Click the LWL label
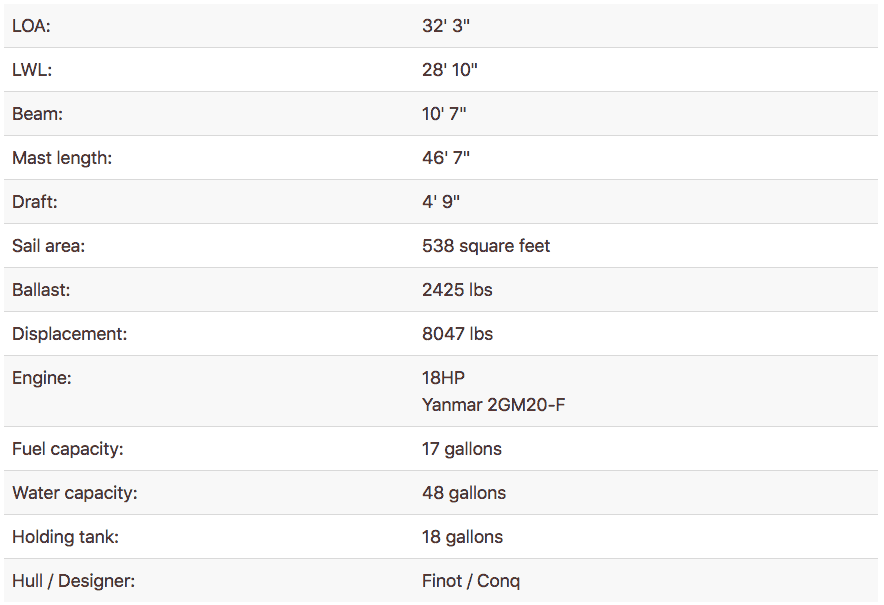This screenshot has width=884, height=605. pyautogui.click(x=32, y=70)
